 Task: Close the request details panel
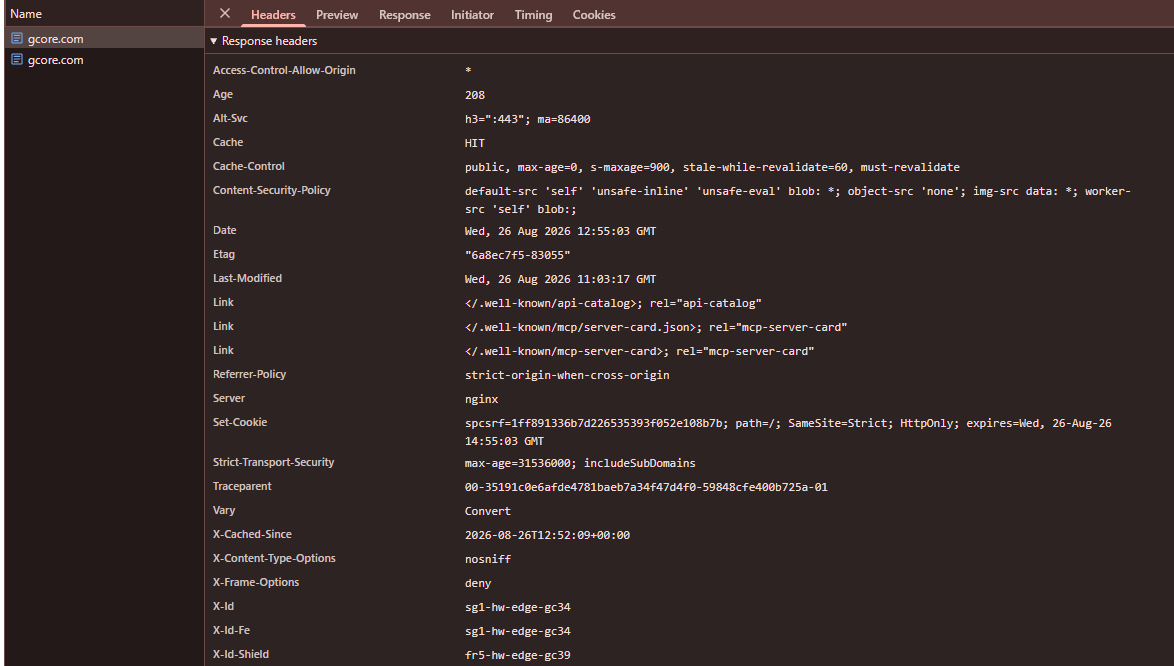[x=225, y=13]
